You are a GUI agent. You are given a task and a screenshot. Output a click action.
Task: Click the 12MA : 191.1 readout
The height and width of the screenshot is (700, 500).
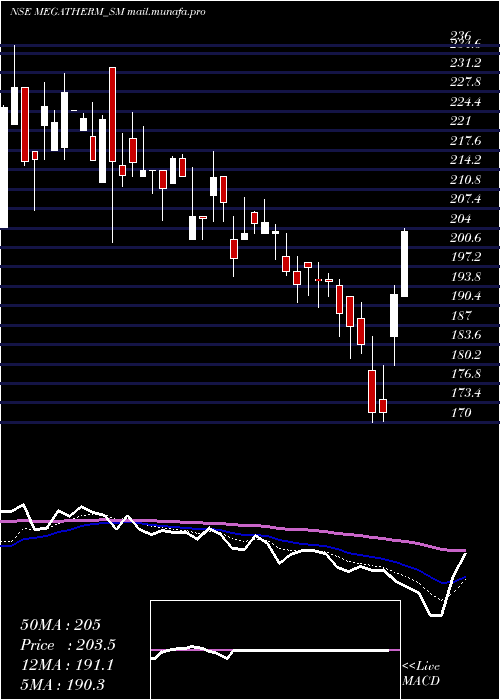point(67,665)
